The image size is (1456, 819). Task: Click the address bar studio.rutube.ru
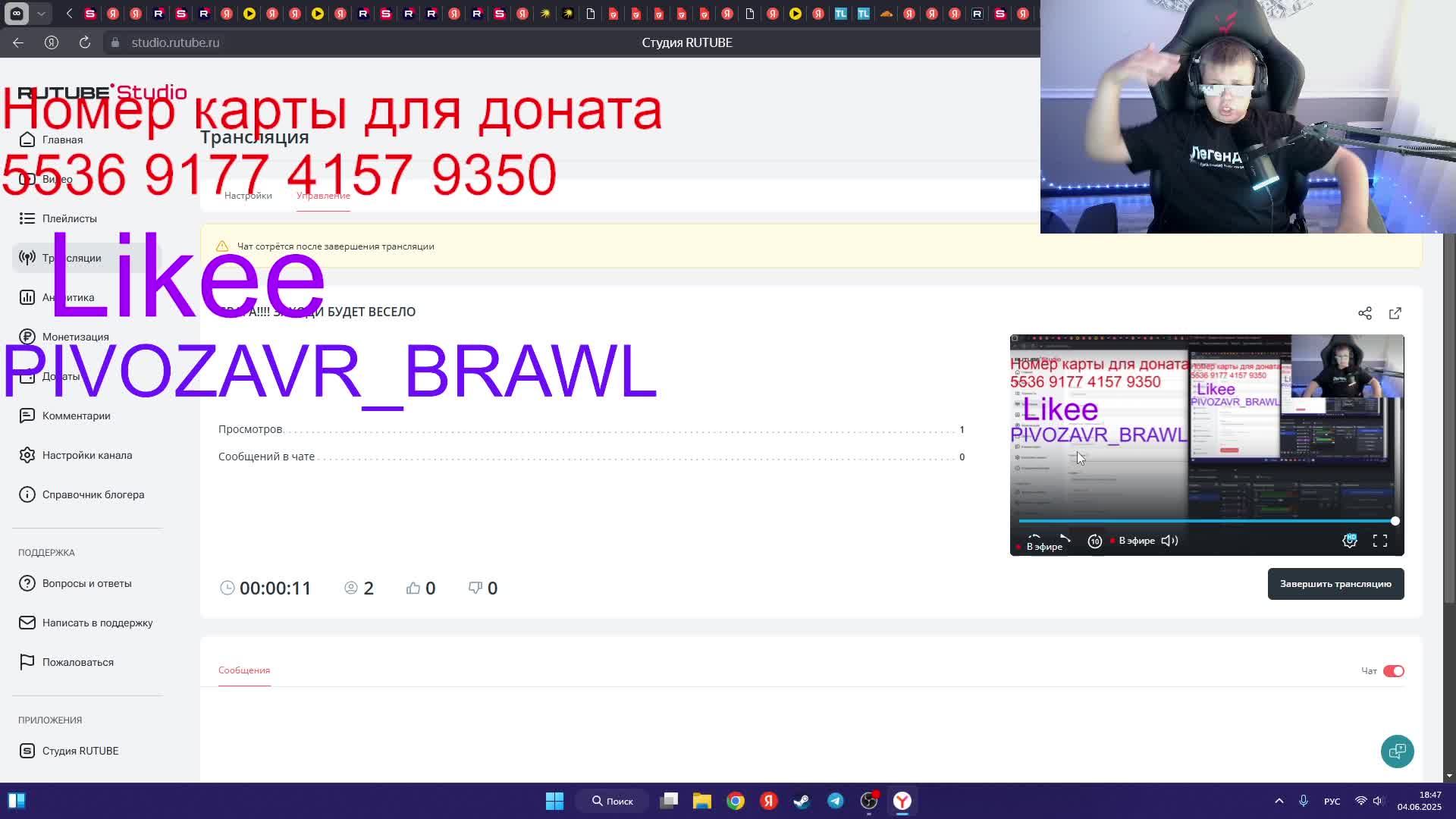[175, 42]
